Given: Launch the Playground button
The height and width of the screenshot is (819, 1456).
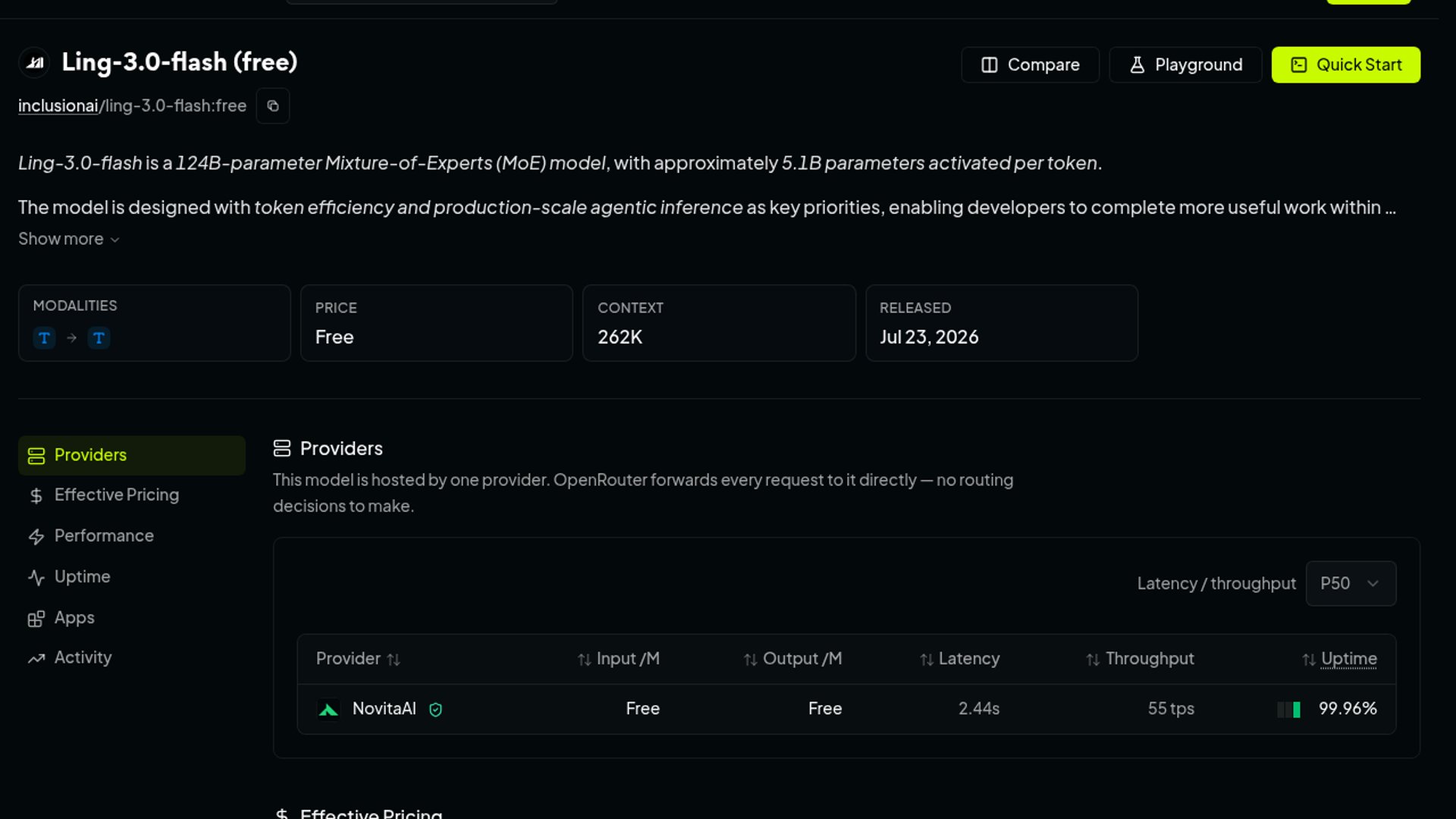Looking at the screenshot, I should click(1185, 65).
